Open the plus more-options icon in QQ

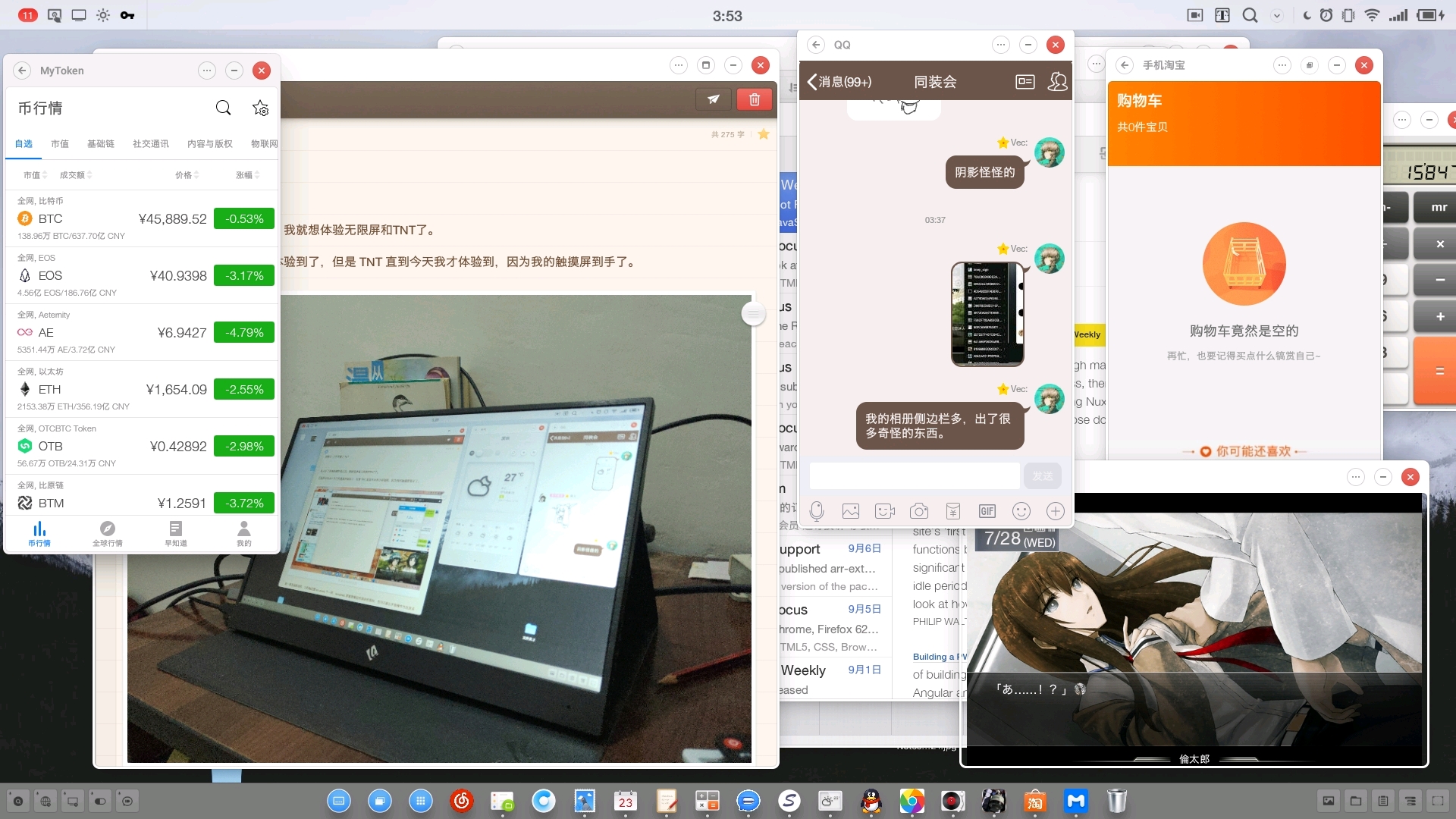pyautogui.click(x=1056, y=511)
